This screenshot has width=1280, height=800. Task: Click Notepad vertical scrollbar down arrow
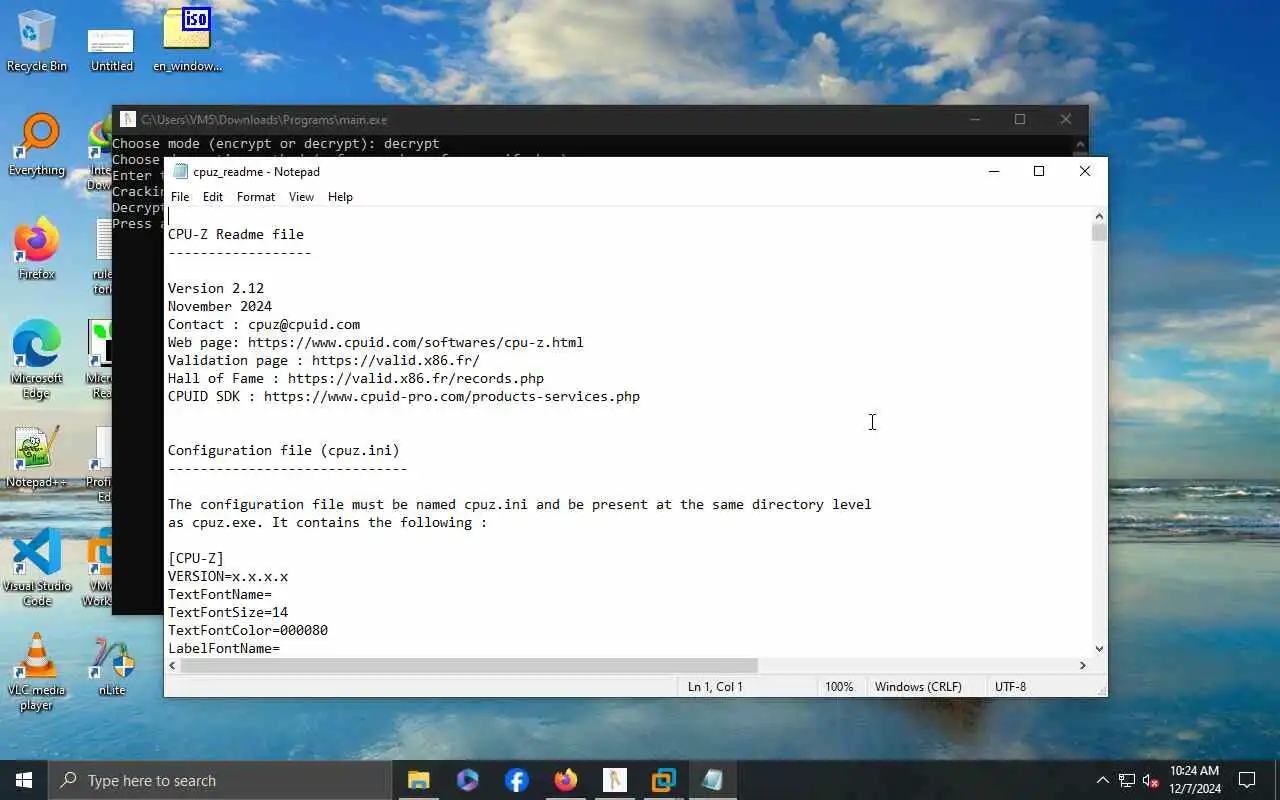tap(1099, 649)
